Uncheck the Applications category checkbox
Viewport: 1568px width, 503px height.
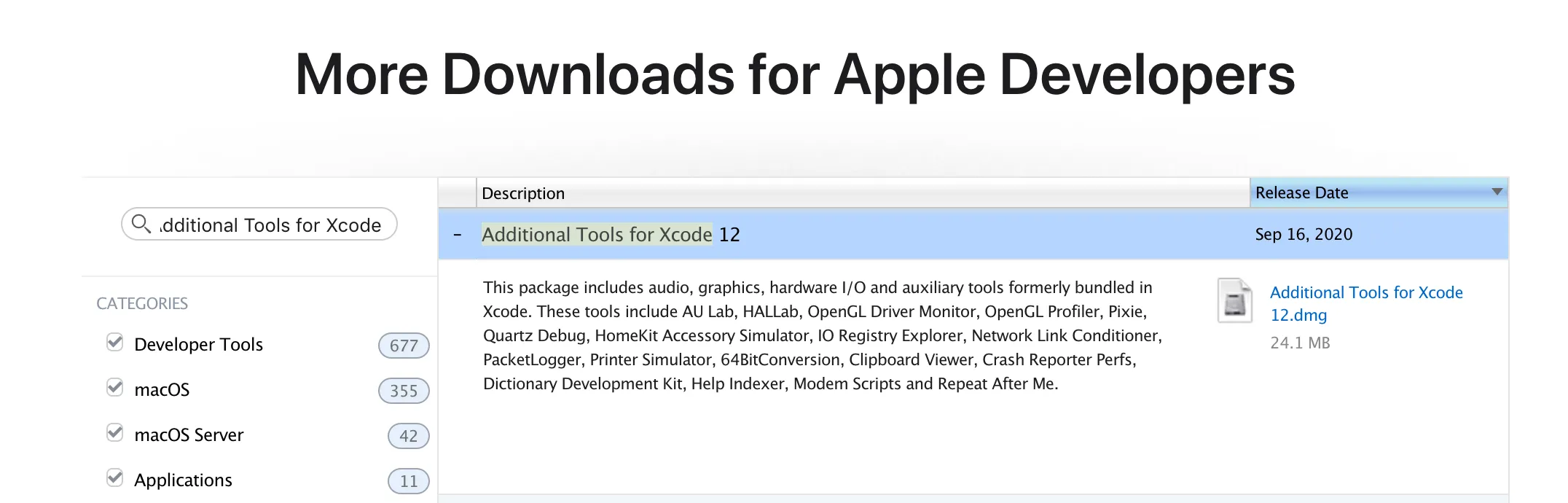coord(115,478)
